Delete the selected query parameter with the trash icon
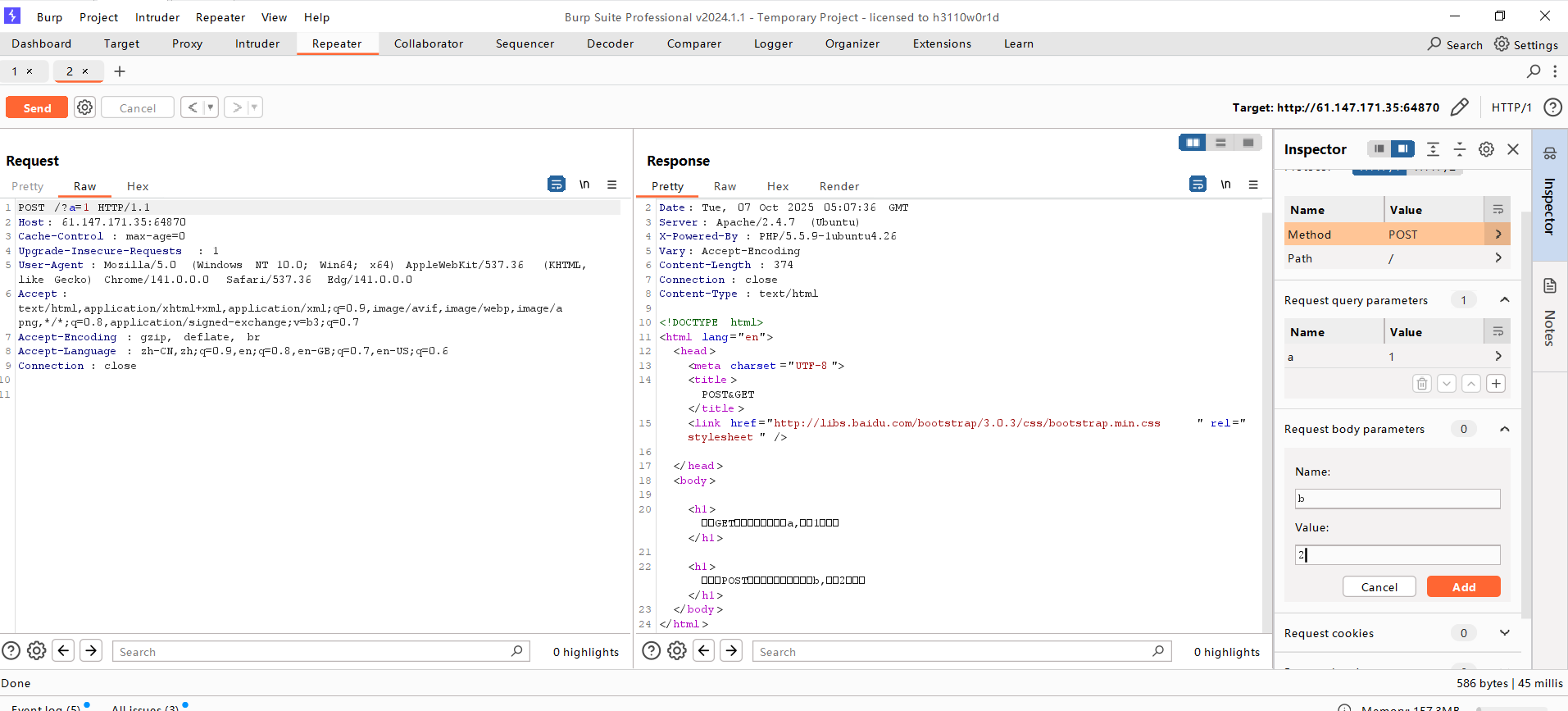Screen dimensions: 1568x711 1422,384
